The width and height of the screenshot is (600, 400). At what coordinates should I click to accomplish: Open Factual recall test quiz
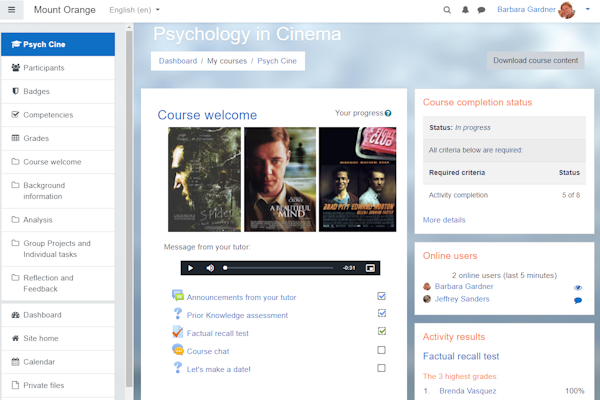[218, 333]
